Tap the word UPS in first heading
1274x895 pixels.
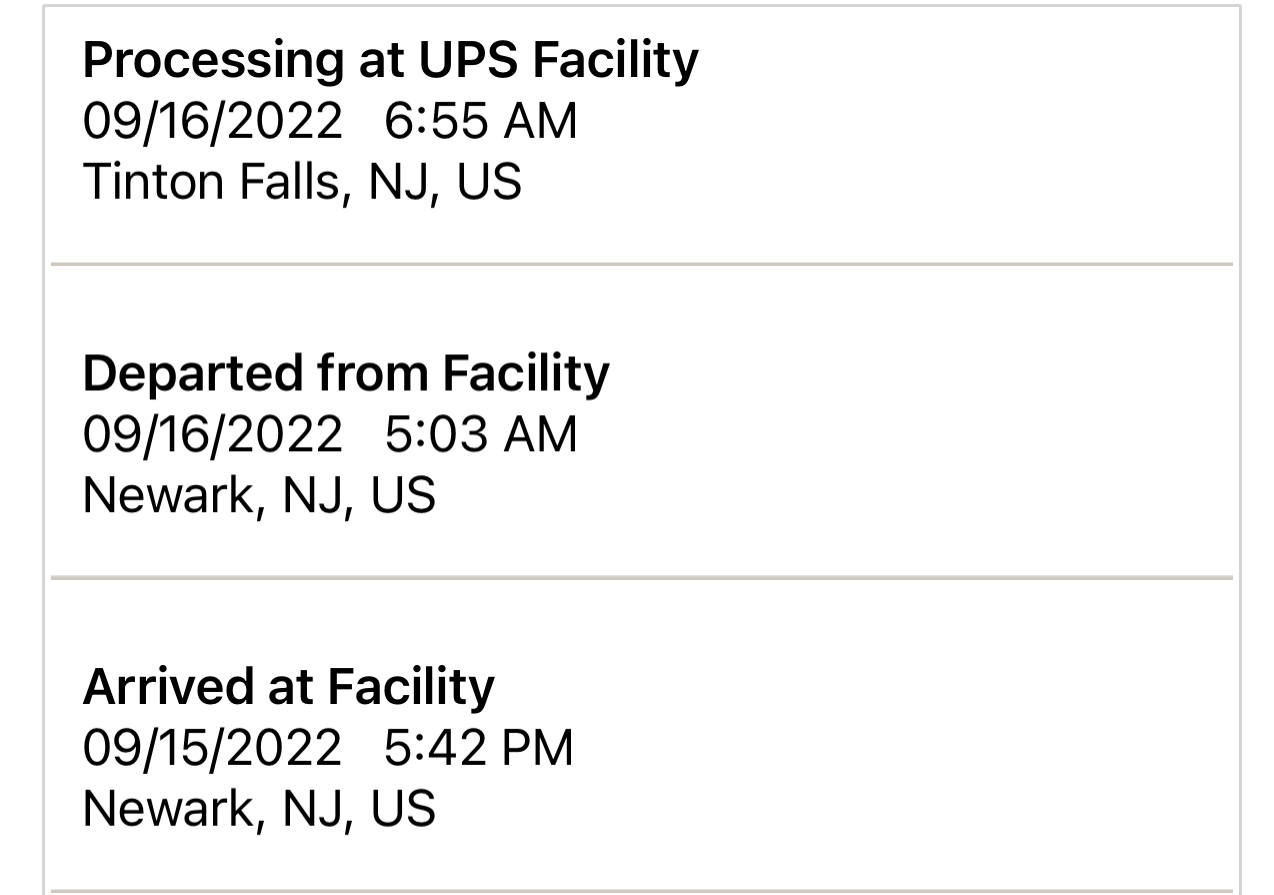469,60
